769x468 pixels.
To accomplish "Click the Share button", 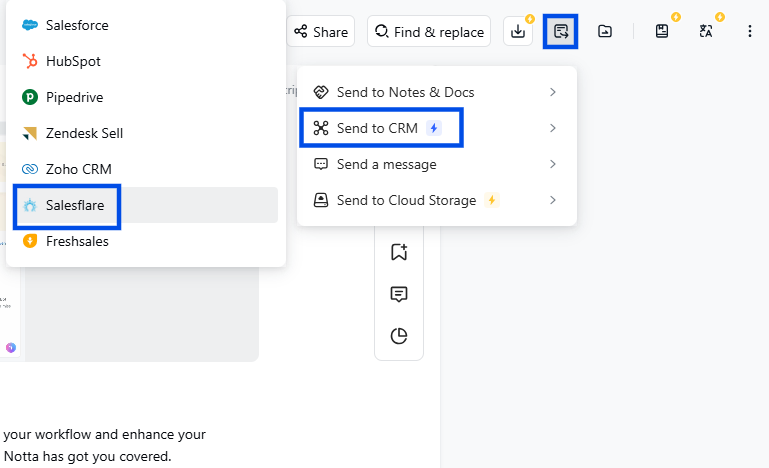I will click(x=321, y=32).
